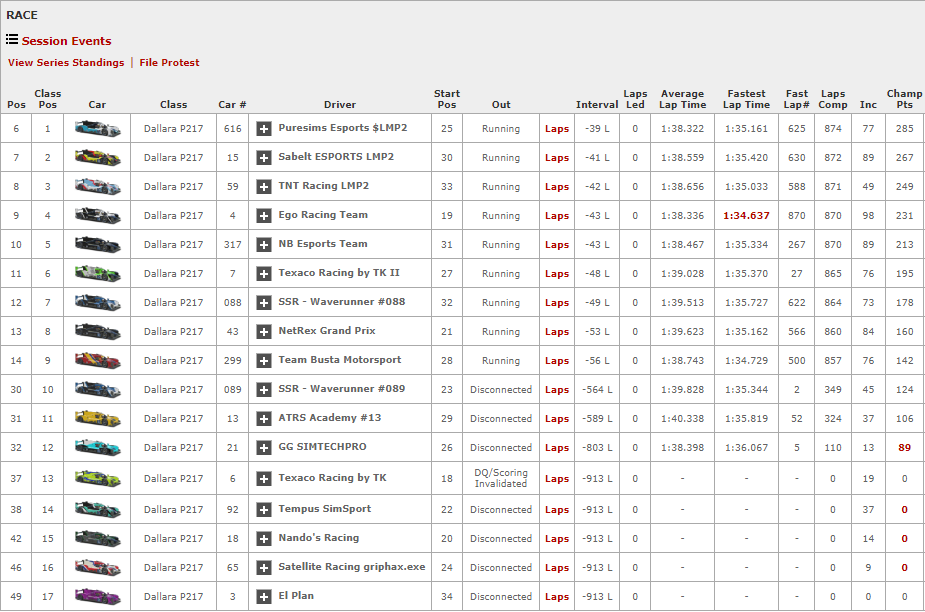
Task: Expand driver row Team Busta Motorsport
Action: point(264,360)
